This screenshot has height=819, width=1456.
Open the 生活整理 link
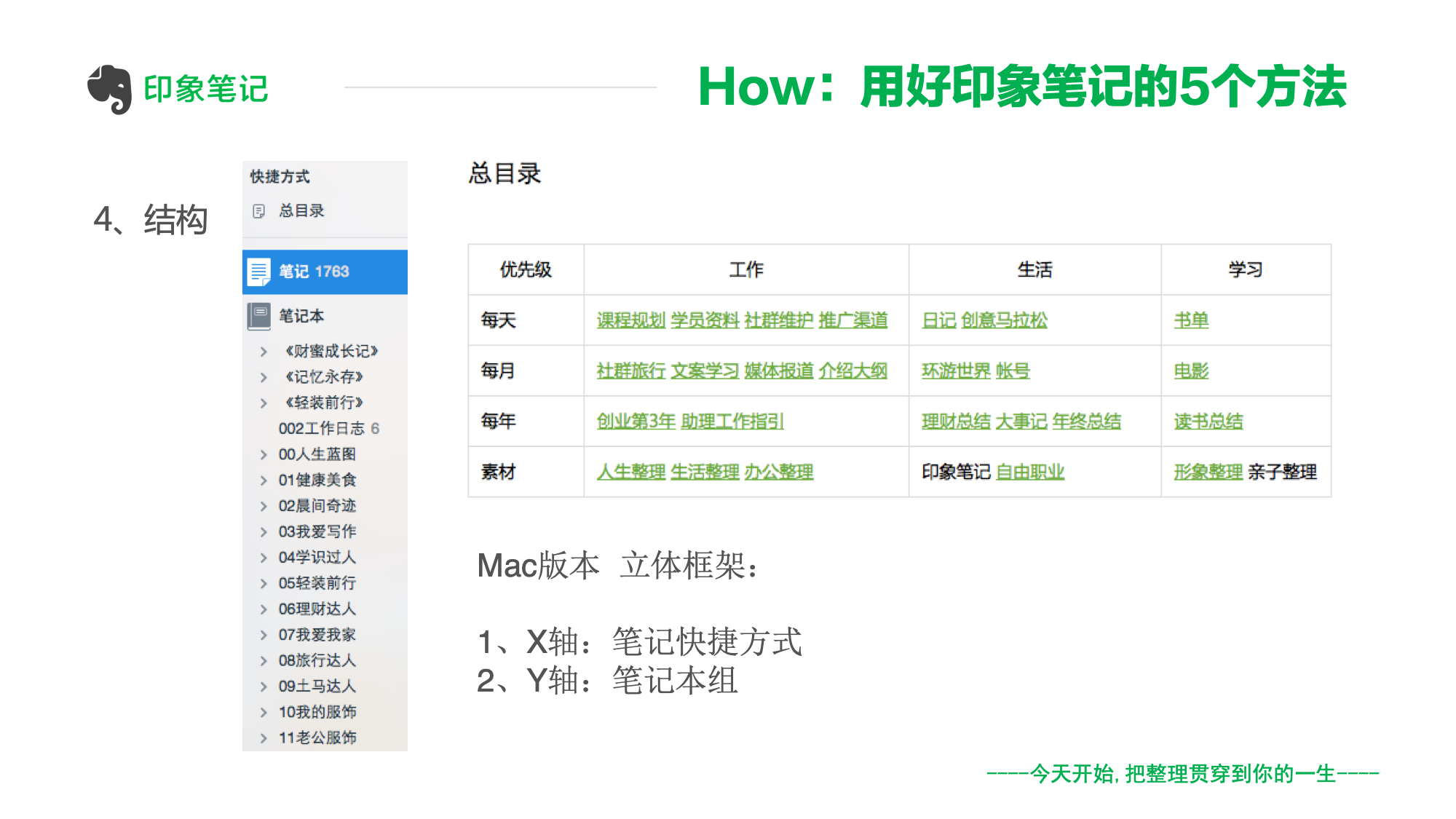click(x=705, y=472)
